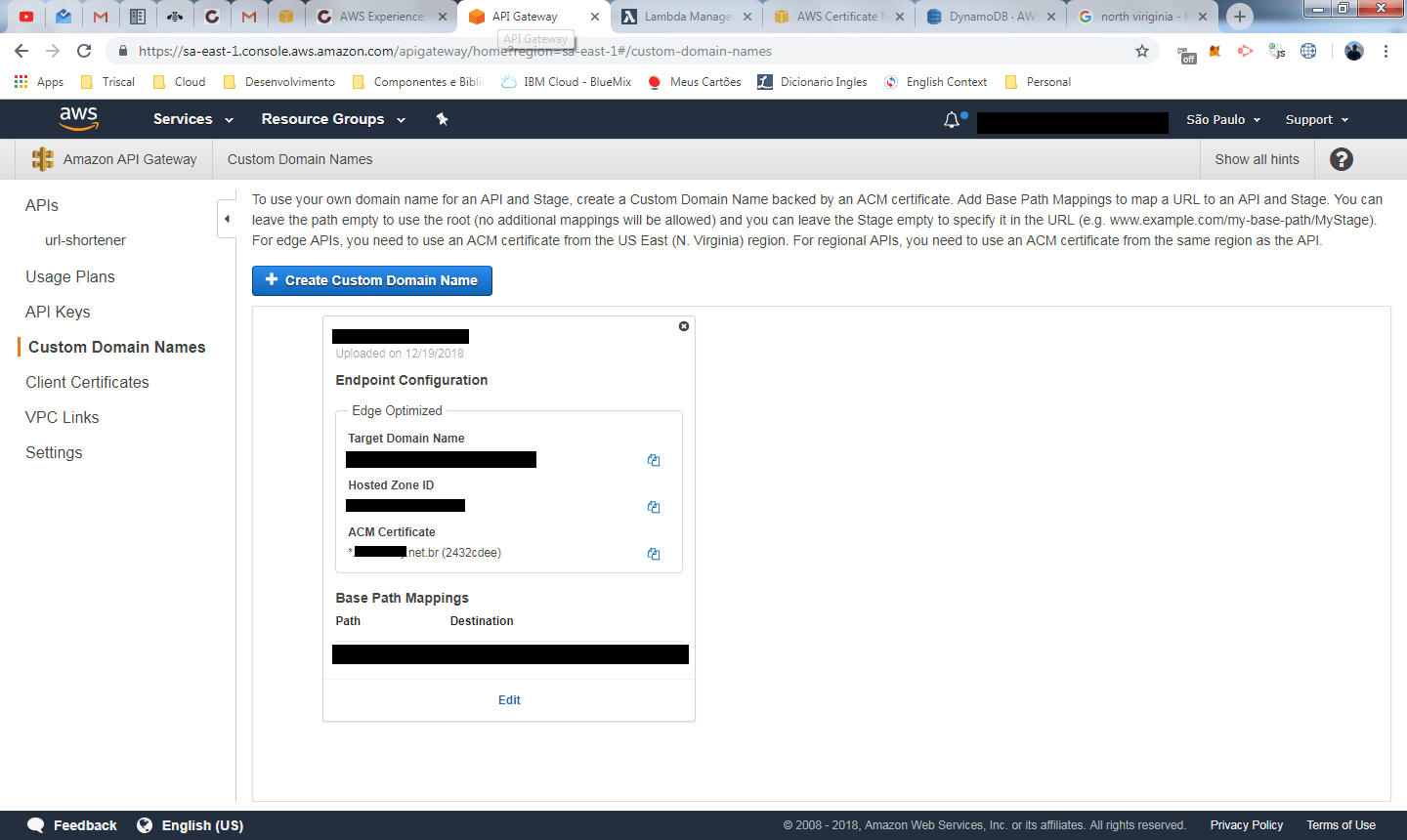Select Usage Plans in the sidebar
This screenshot has height=840, width=1407.
point(70,276)
